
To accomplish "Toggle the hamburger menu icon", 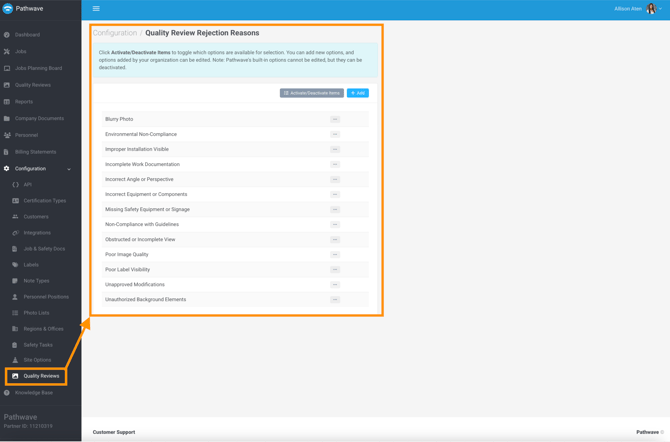I will tap(96, 9).
